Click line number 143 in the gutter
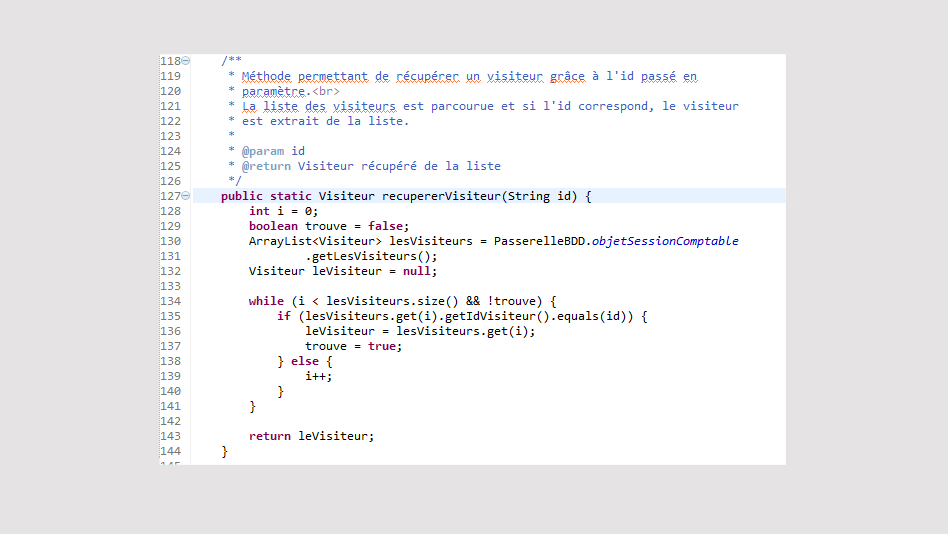Image resolution: width=948 pixels, height=534 pixels. (x=170, y=436)
